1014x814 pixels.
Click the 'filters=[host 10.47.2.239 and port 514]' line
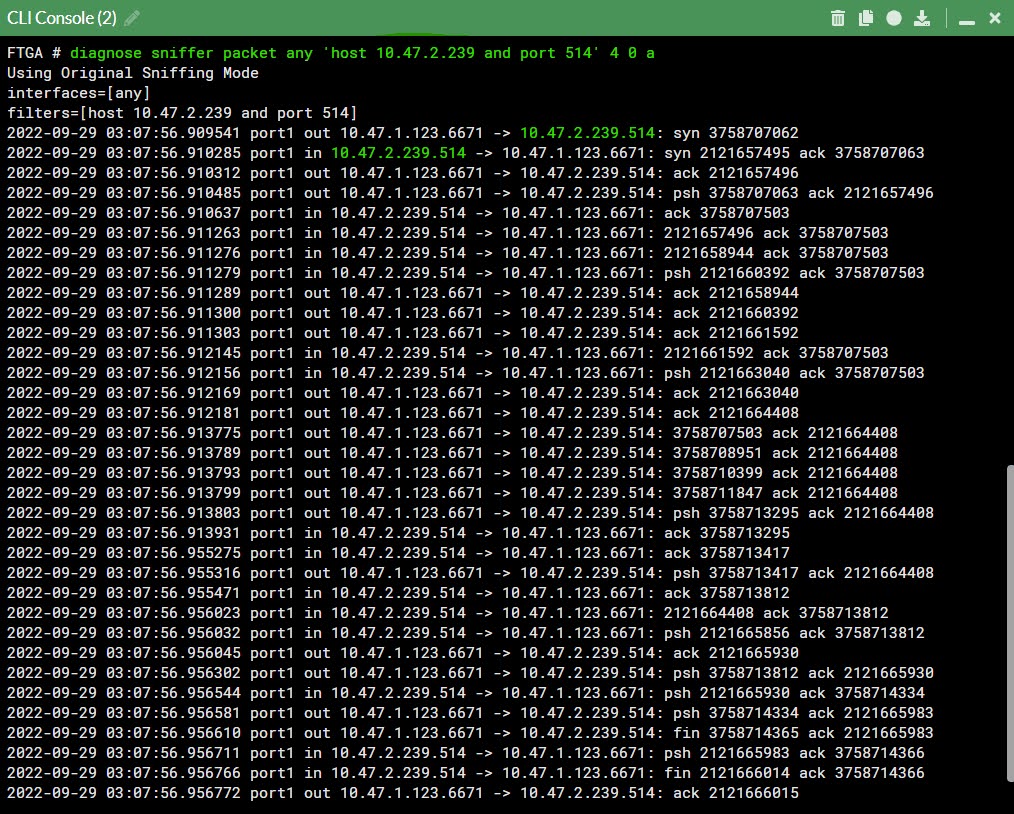coord(182,113)
